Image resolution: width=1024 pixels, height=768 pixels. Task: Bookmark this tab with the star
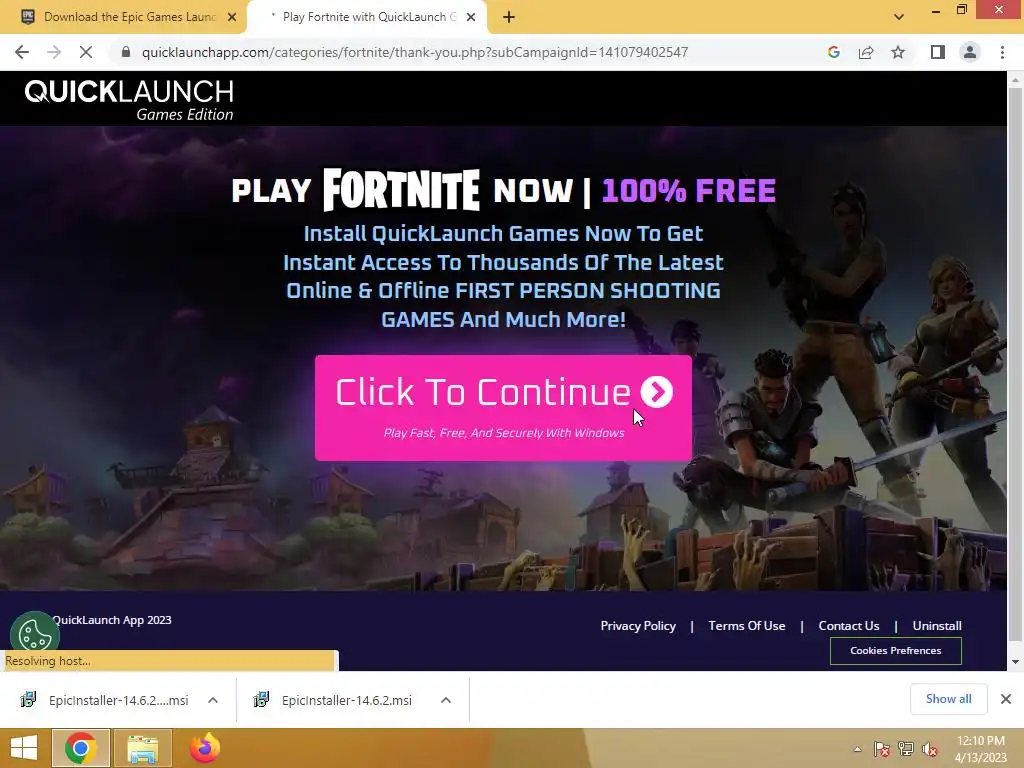pos(898,52)
